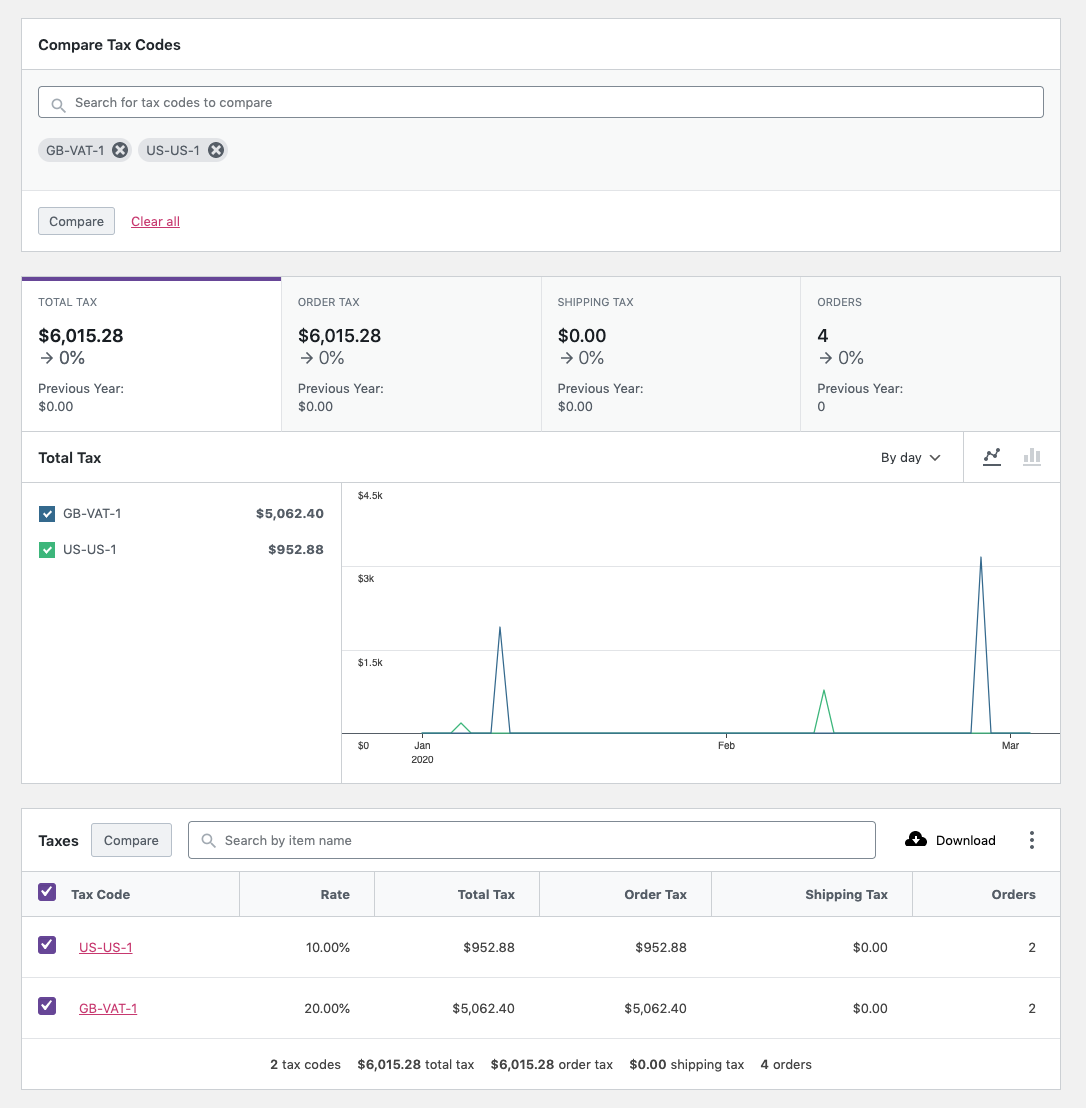Select the Shipping Tax summary tab
1086x1108 pixels.
coord(671,354)
